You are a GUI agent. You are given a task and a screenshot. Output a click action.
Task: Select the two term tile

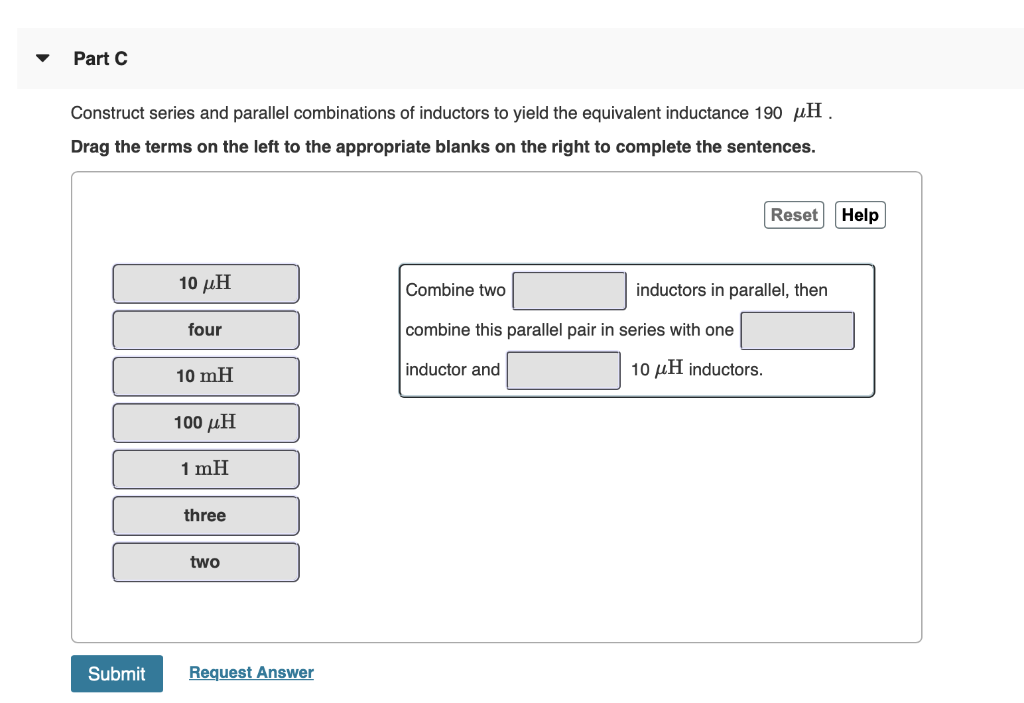pyautogui.click(x=206, y=562)
